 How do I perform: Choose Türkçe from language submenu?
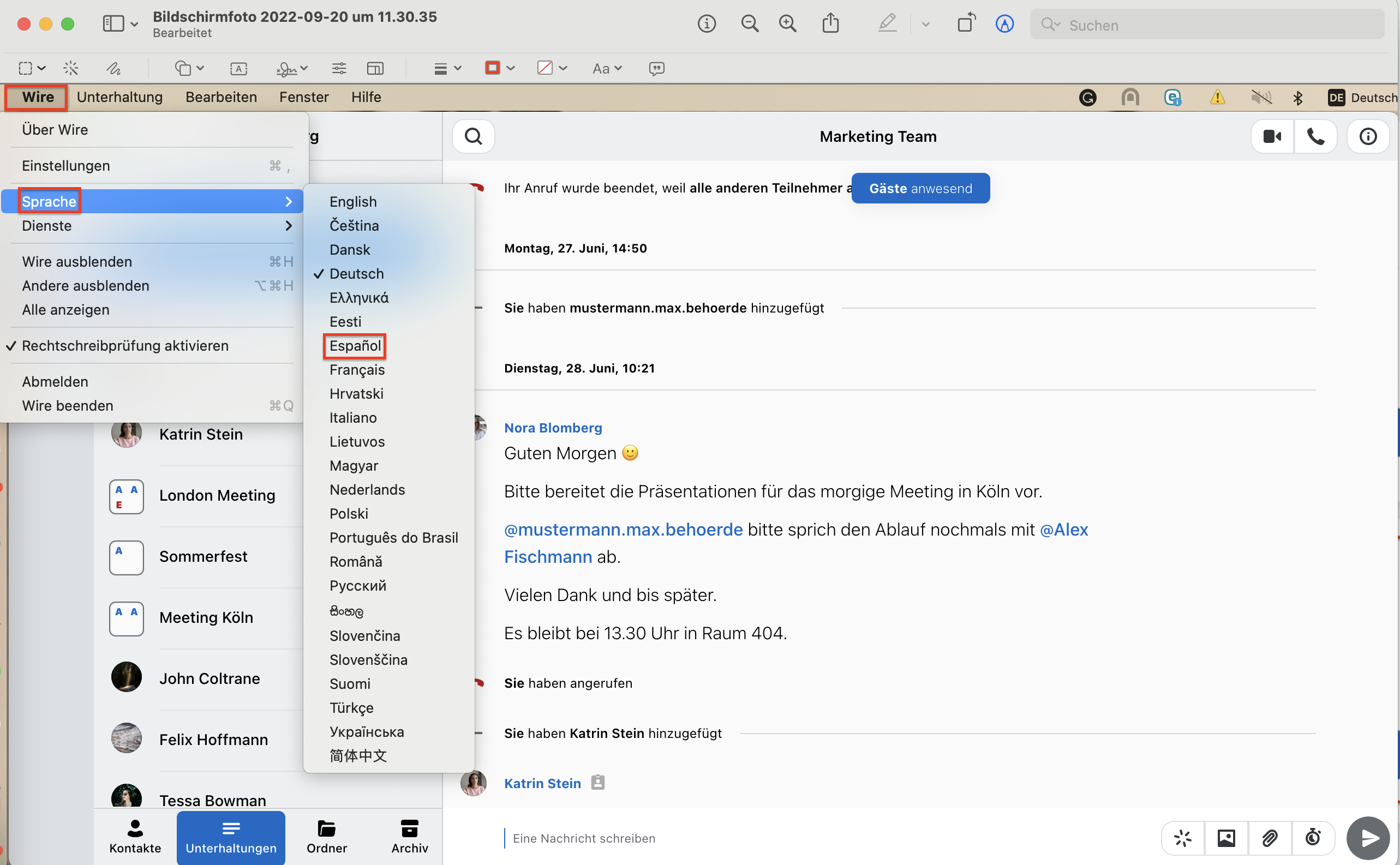click(x=351, y=708)
